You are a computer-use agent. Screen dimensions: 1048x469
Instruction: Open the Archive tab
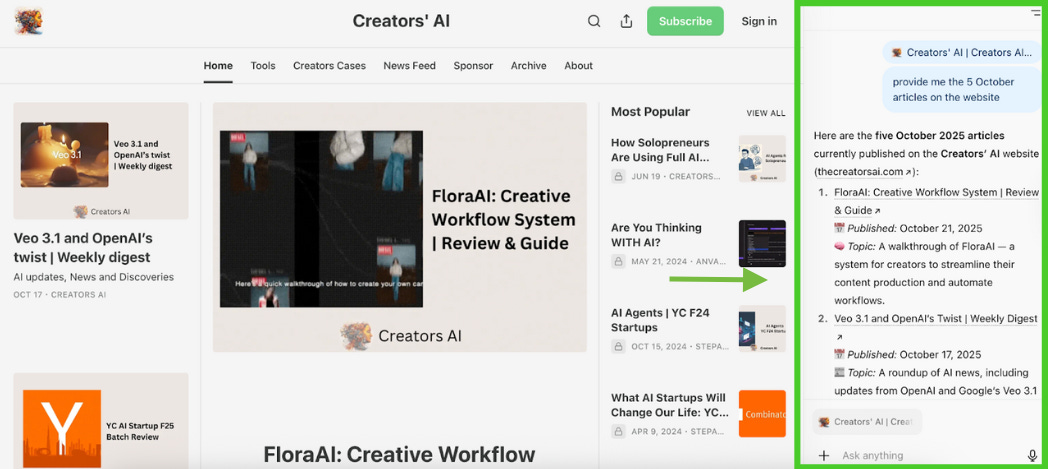(529, 65)
